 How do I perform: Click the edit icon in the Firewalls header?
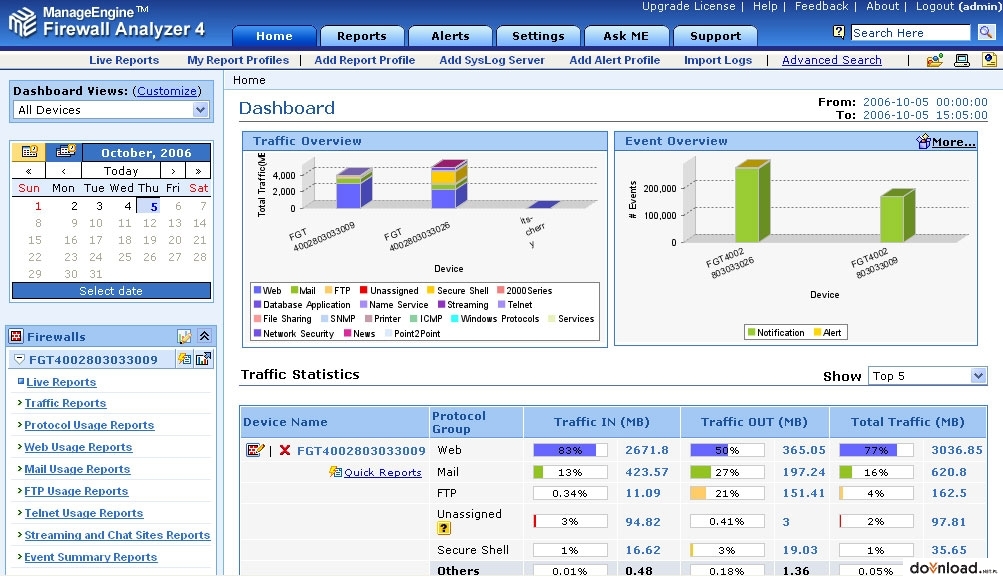pyautogui.click(x=184, y=336)
